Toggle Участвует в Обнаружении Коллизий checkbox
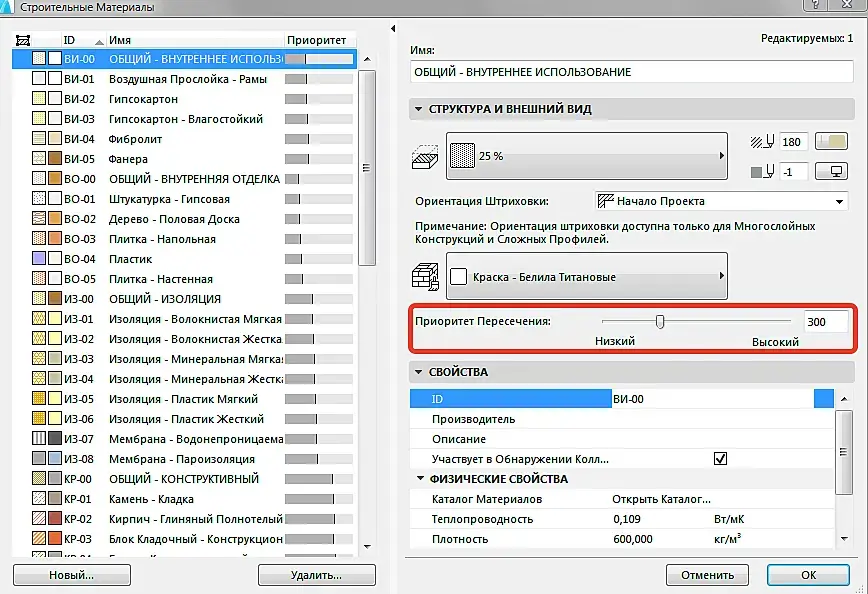The width and height of the screenshot is (868, 594). tap(720, 459)
